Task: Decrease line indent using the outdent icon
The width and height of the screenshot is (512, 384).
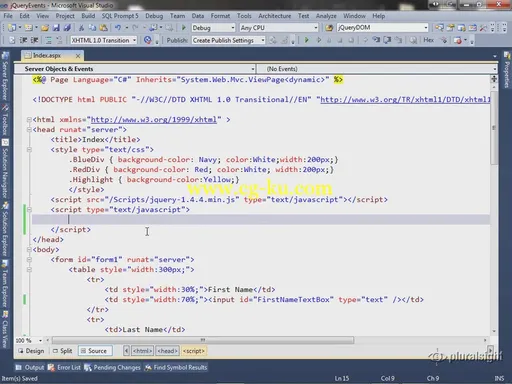Action: click(23, 40)
